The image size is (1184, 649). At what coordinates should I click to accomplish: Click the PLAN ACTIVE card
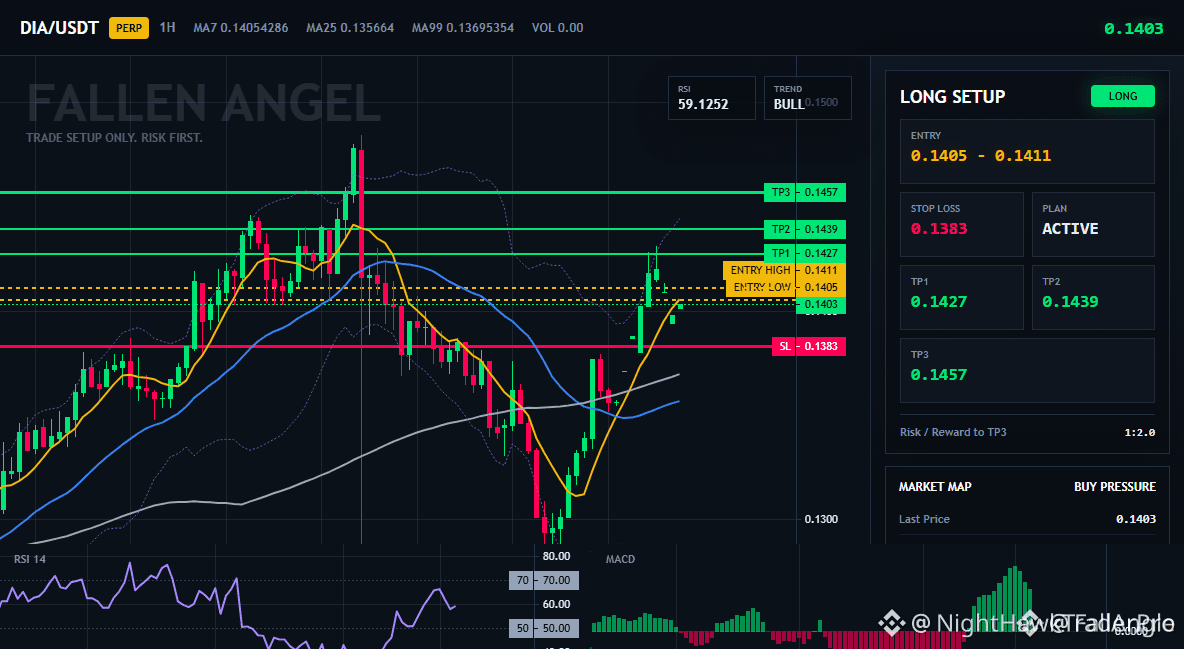click(x=1093, y=224)
